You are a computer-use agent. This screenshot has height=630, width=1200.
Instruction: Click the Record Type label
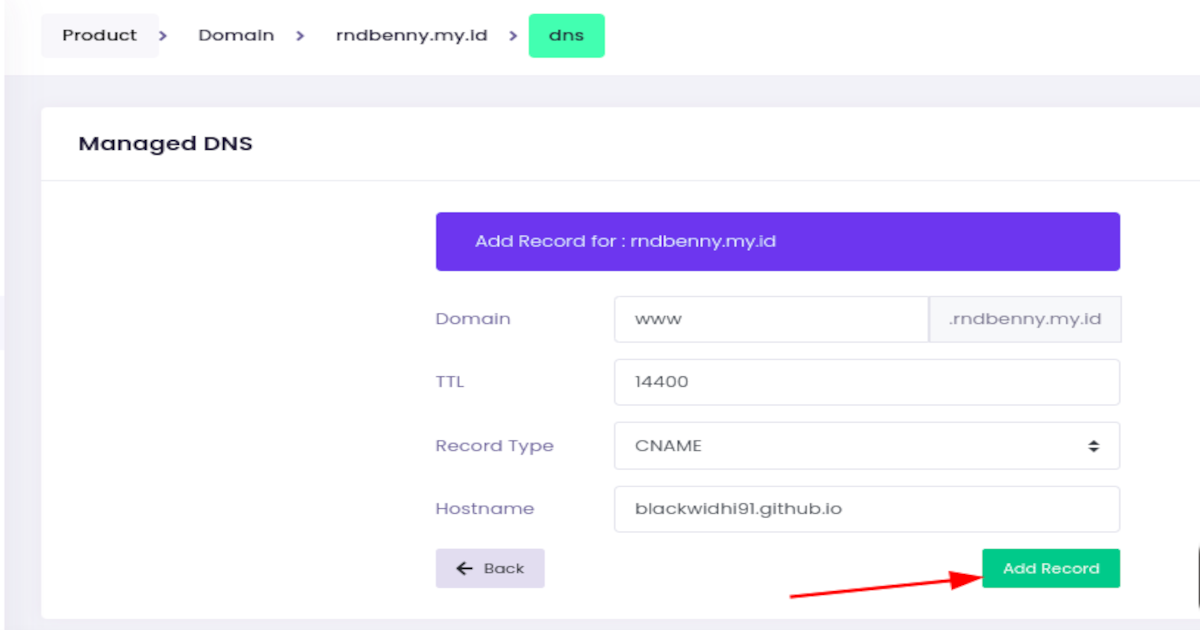click(x=494, y=446)
